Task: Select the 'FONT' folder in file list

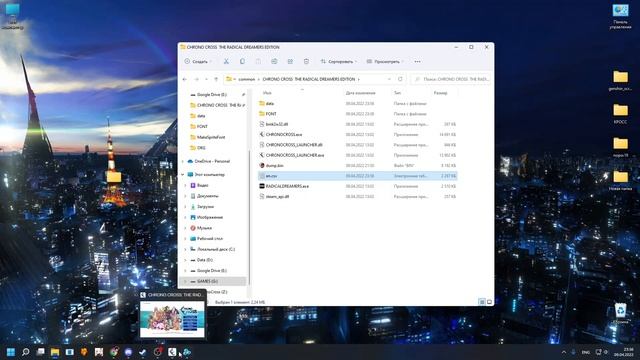Action: point(358,114)
